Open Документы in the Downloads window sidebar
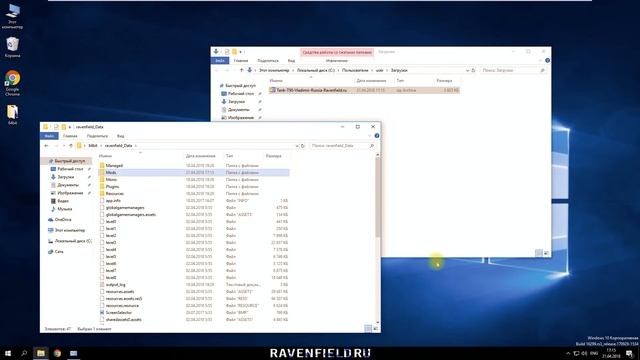Viewport: 640px width, 360px height. coord(238,109)
